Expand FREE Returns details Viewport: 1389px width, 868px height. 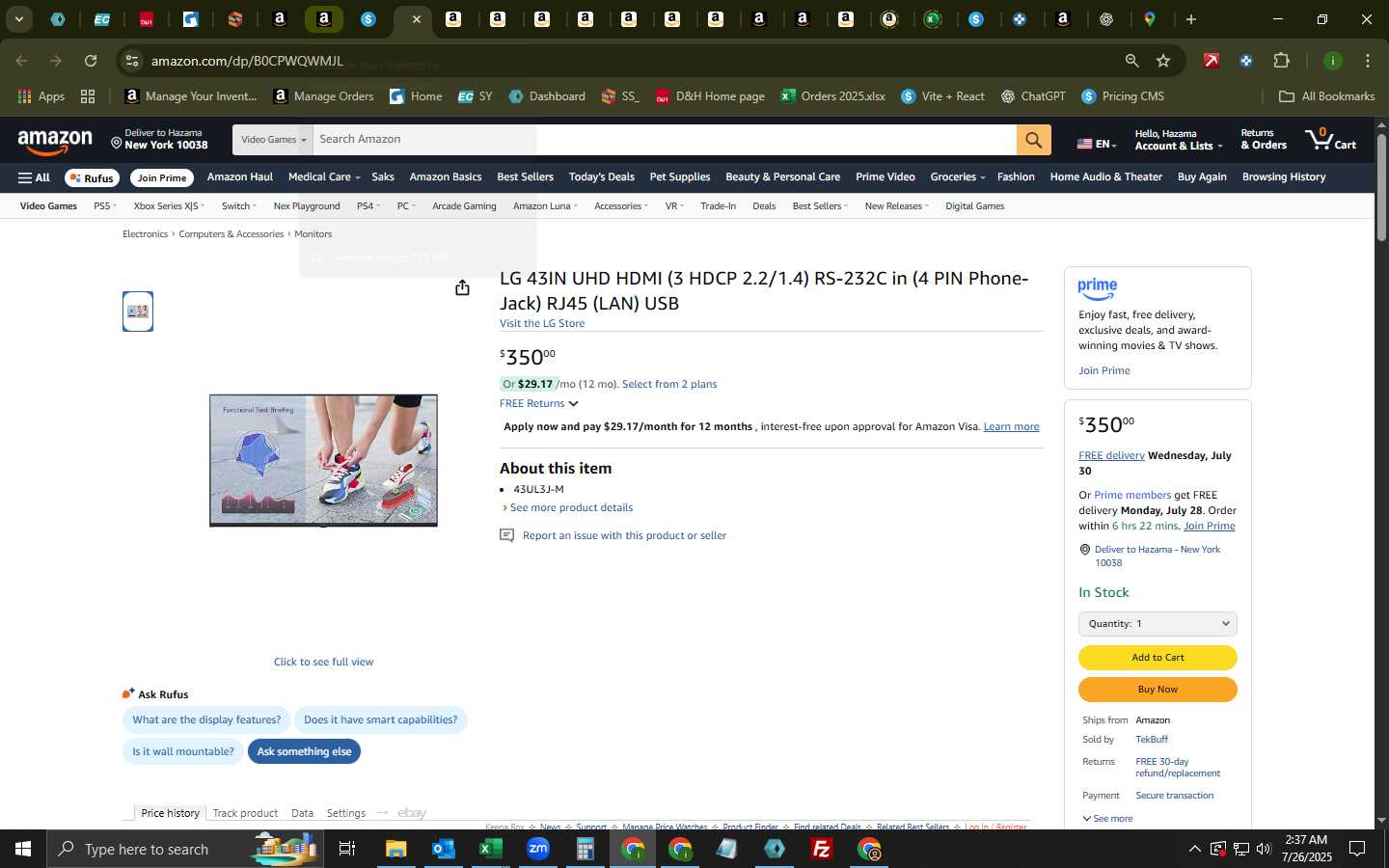538,403
